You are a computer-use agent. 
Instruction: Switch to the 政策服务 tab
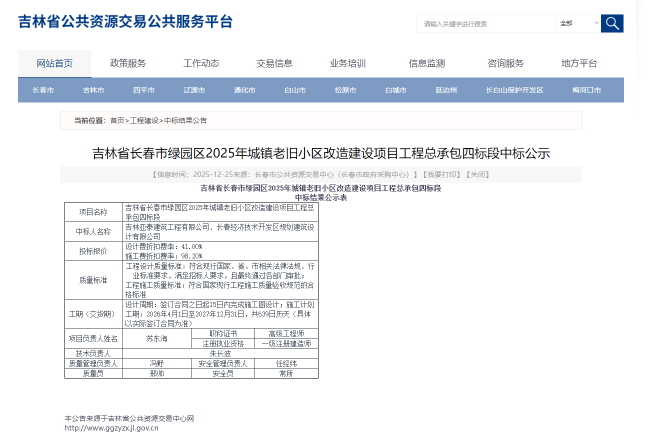pos(128,63)
